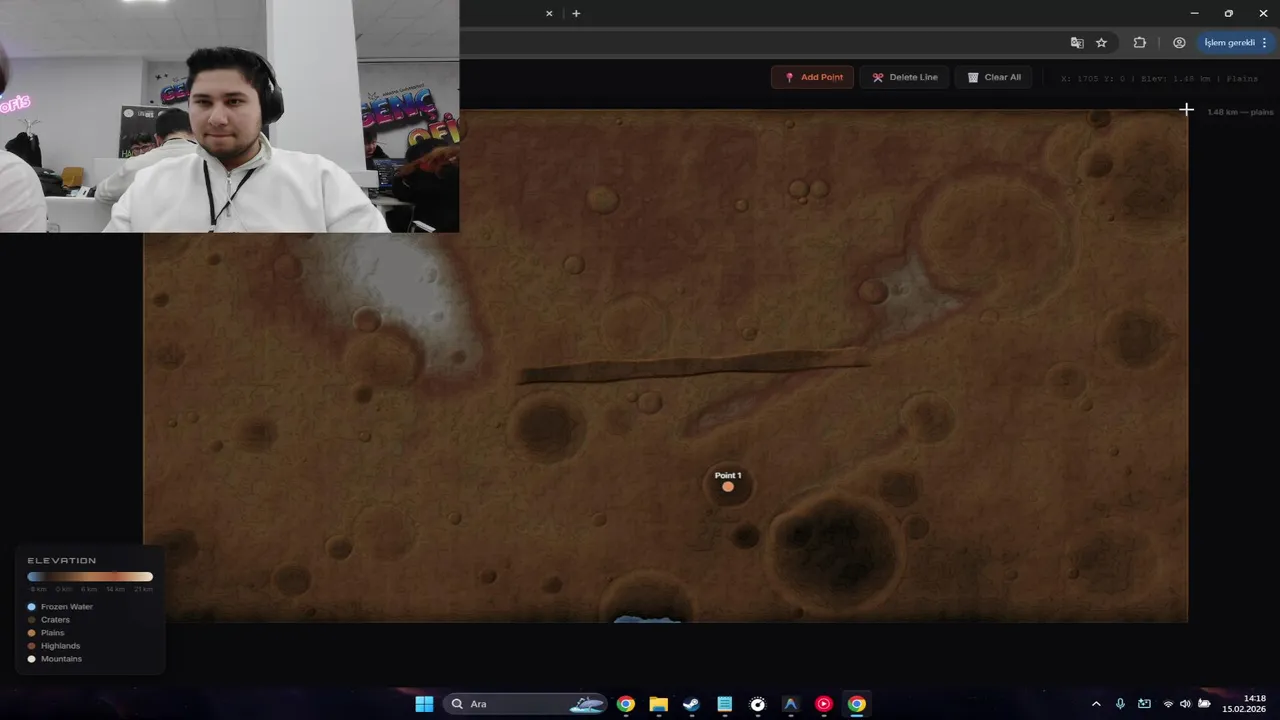Click the battery tray icon

(x=1205, y=704)
